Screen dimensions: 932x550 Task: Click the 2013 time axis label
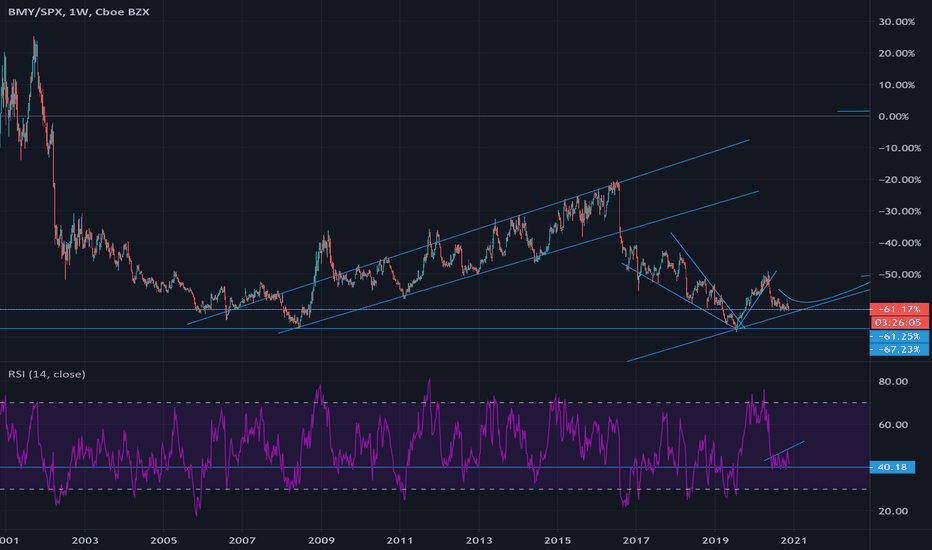(x=478, y=540)
